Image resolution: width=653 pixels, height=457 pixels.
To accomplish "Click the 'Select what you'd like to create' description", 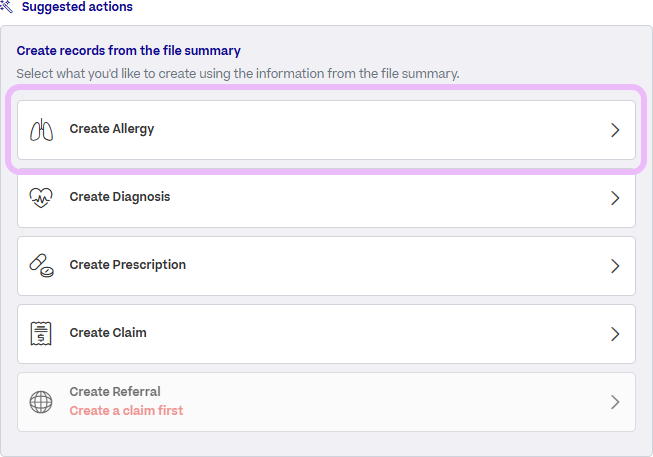I will [238, 74].
